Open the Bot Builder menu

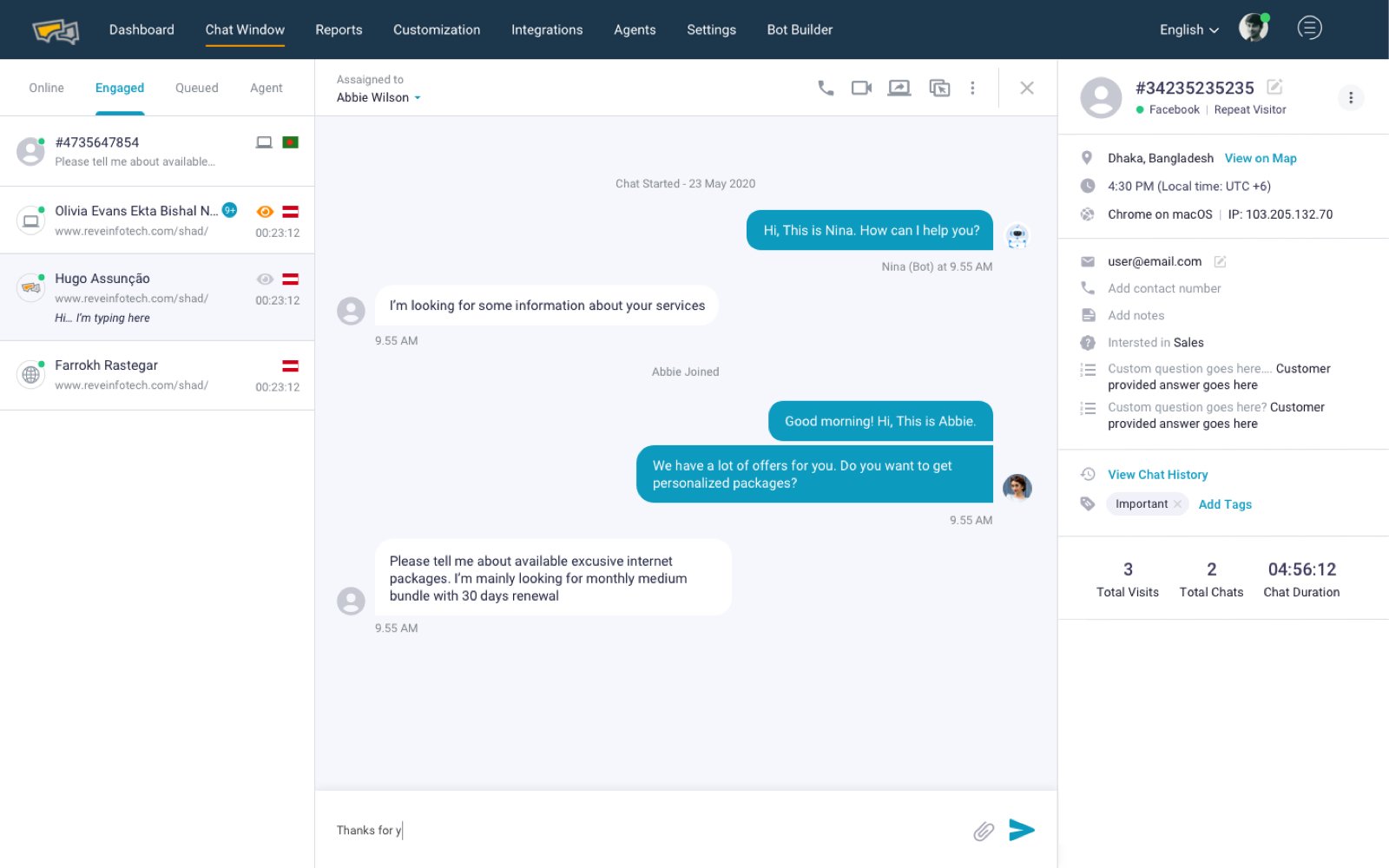click(800, 30)
